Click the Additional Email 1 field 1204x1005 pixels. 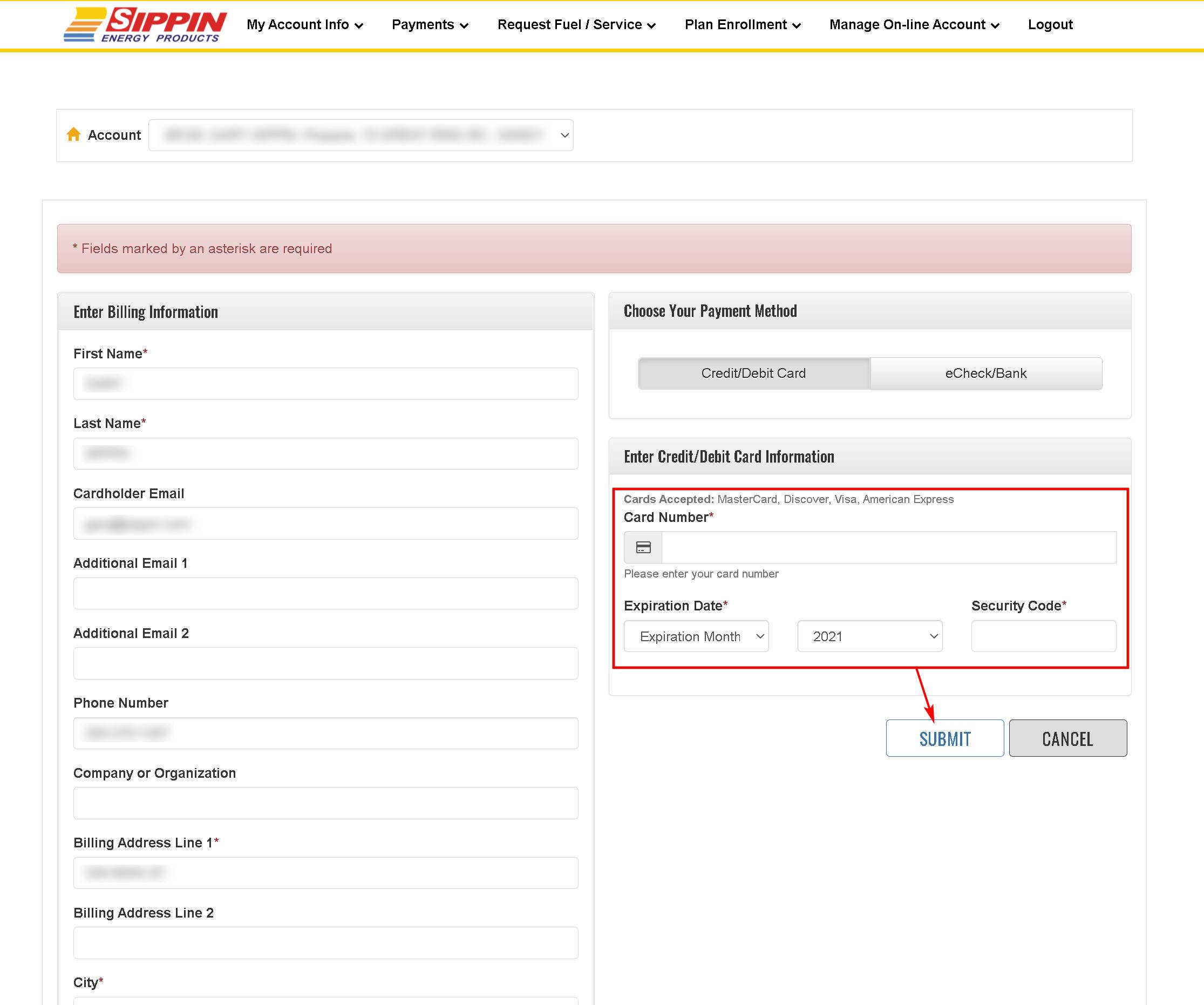tap(325, 593)
